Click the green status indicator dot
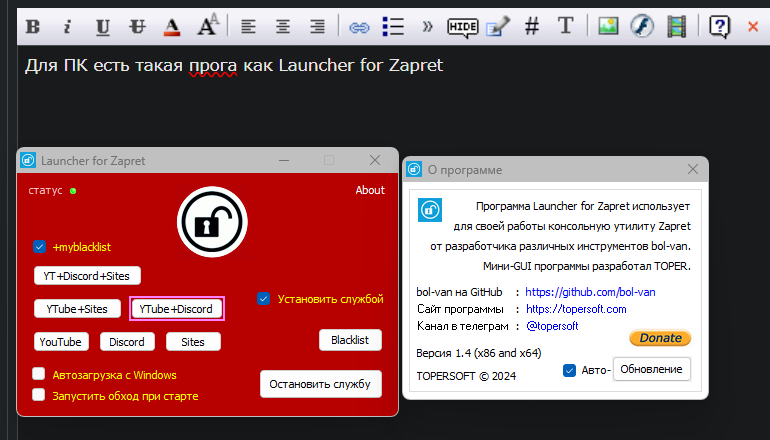 click(73, 191)
